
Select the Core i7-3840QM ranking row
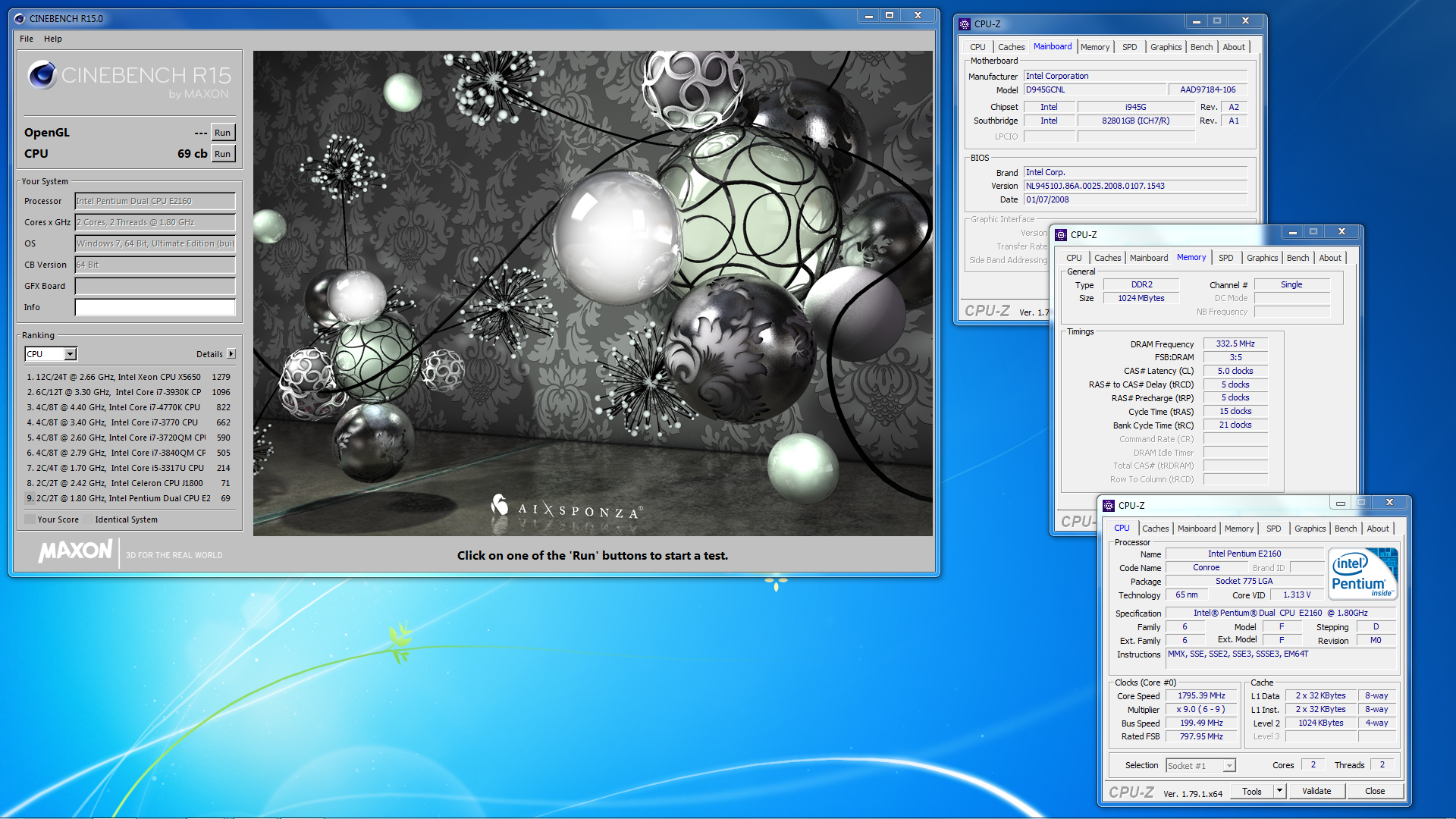(129, 453)
